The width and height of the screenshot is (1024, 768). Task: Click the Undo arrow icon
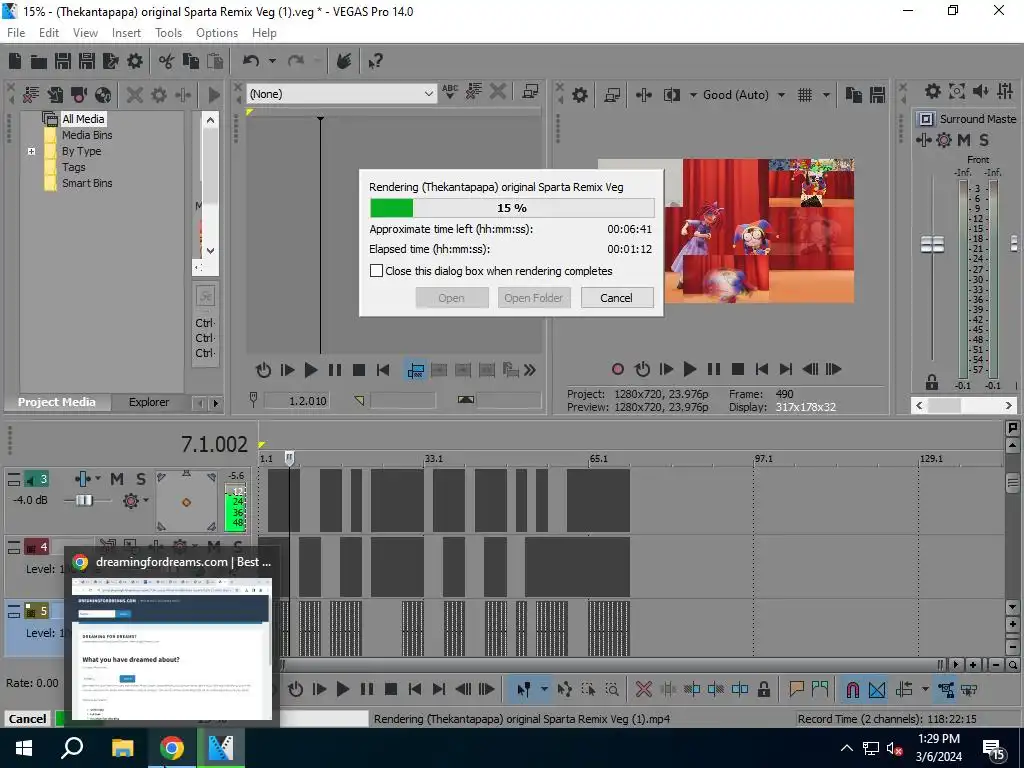point(251,61)
